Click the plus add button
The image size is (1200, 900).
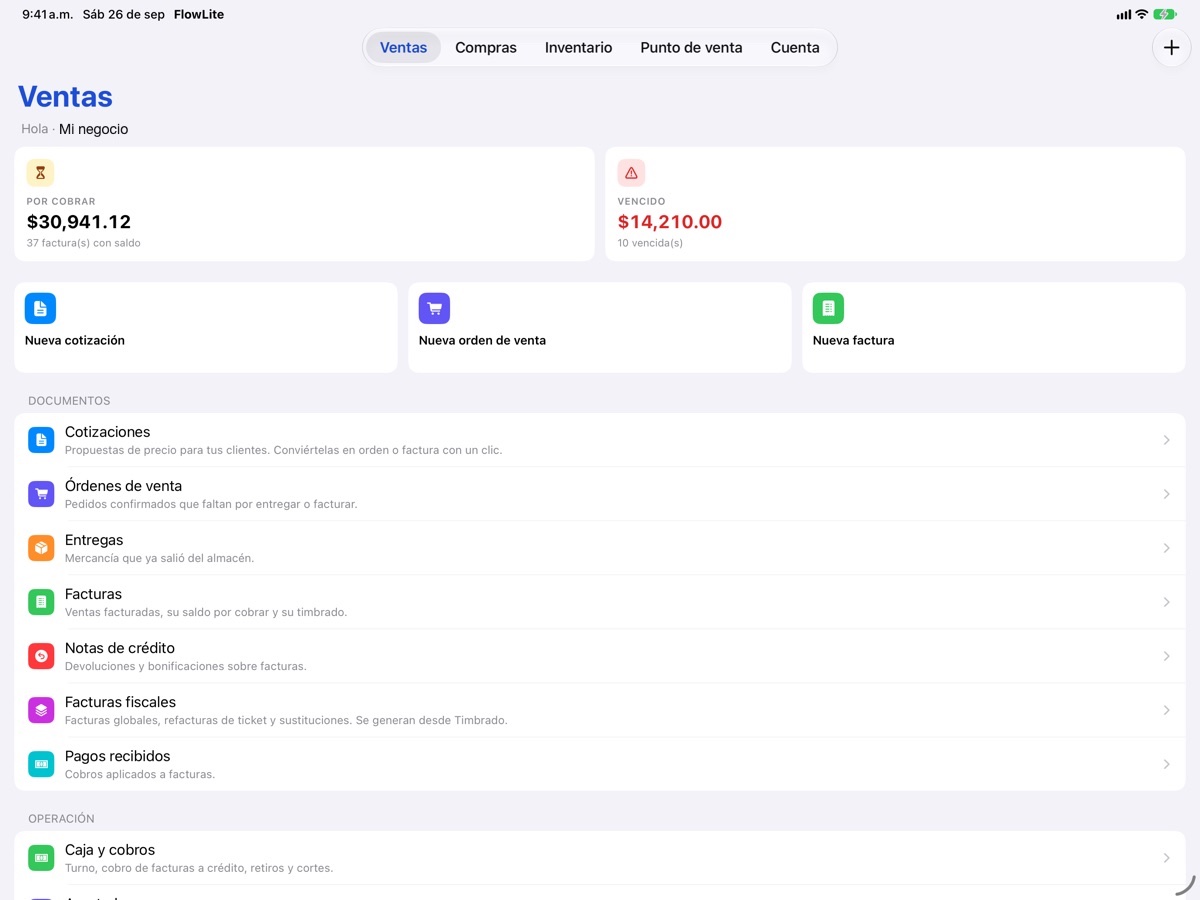click(1171, 48)
